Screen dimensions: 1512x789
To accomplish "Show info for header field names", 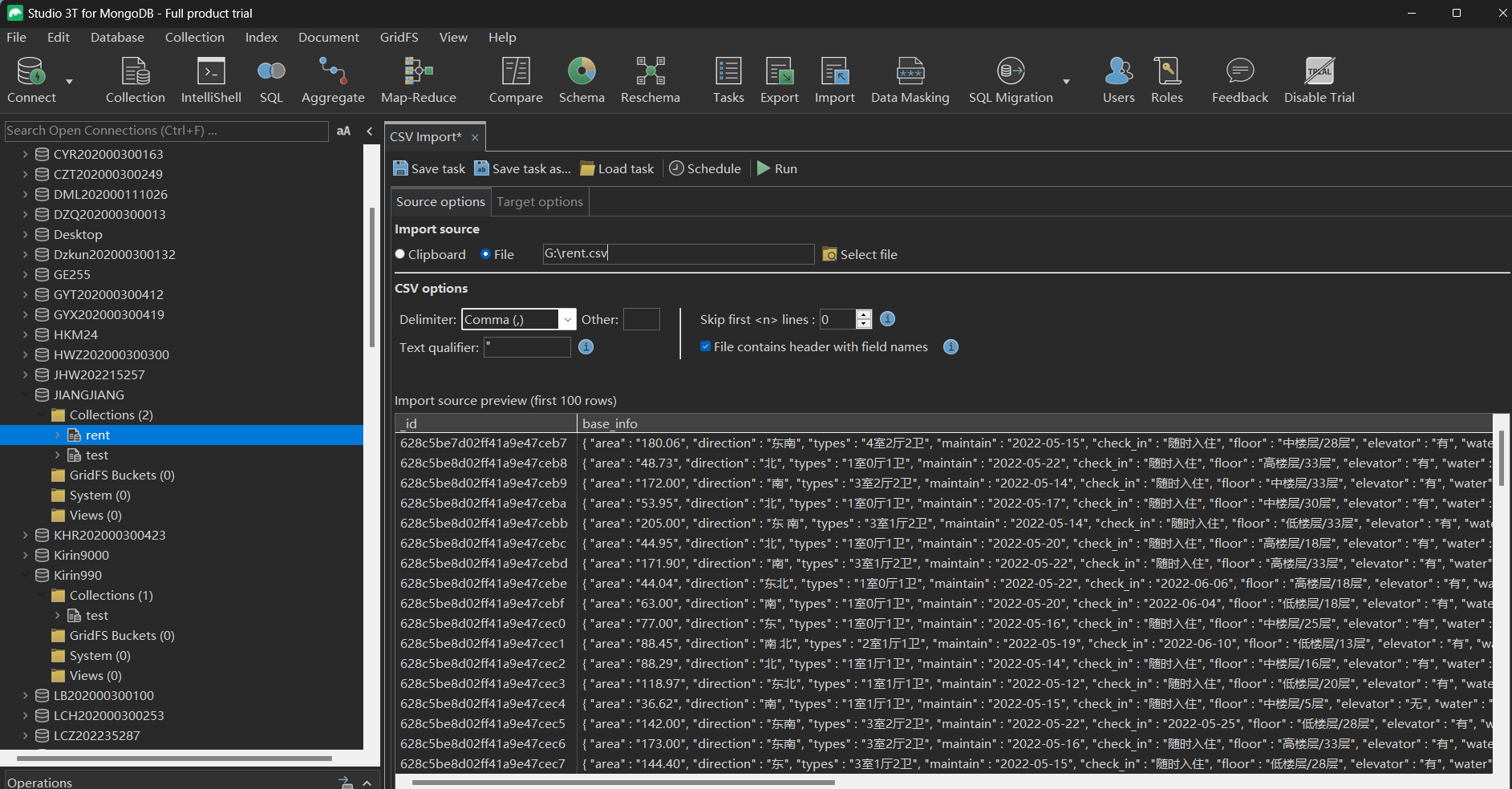I will [x=951, y=346].
